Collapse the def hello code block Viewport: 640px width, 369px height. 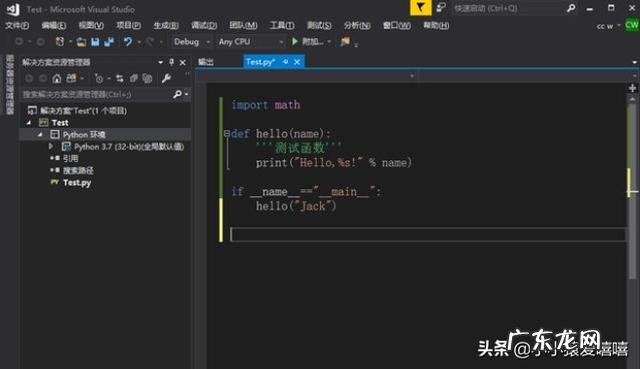click(x=227, y=133)
